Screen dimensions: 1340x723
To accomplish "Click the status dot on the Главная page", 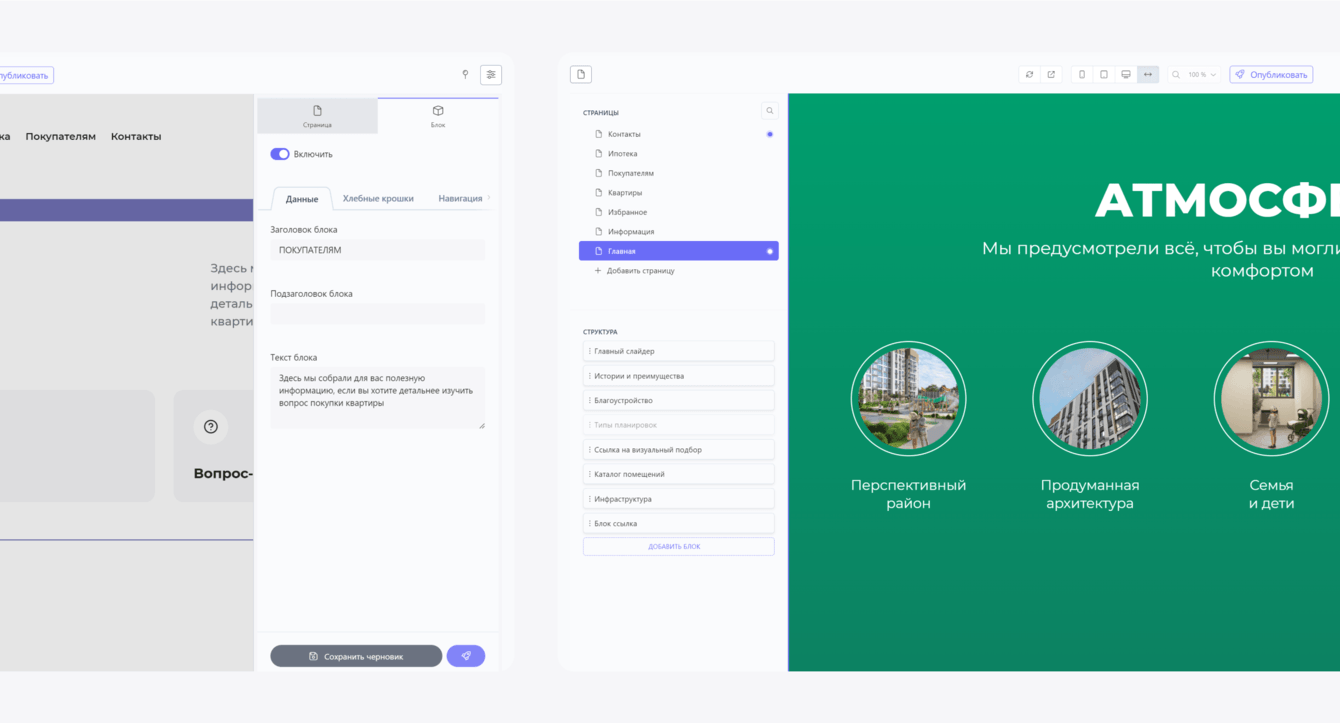I will click(770, 251).
